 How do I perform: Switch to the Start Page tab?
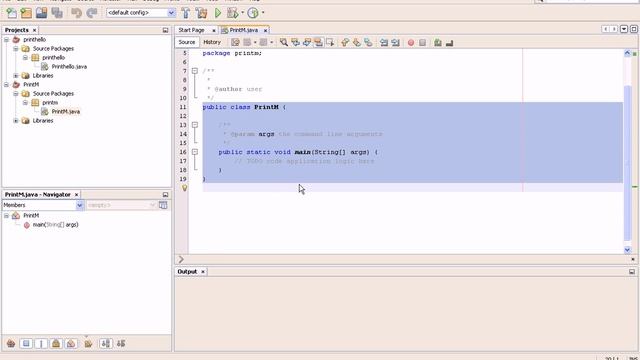coord(191,30)
